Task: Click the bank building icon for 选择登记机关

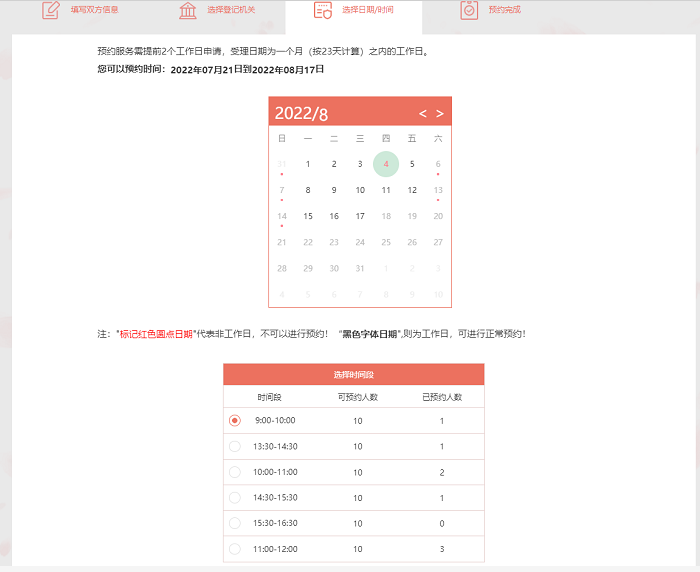Action: click(x=188, y=11)
